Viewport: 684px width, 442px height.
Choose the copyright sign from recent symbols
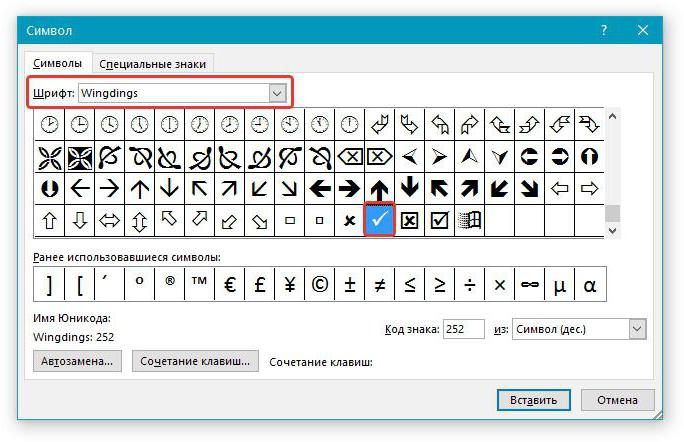[320, 284]
